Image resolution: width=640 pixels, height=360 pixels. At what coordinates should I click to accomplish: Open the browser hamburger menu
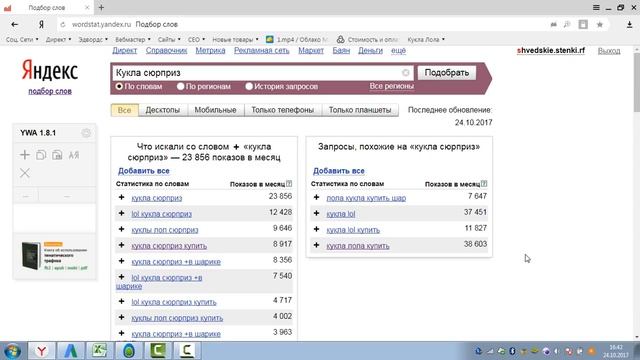tap(596, 7)
